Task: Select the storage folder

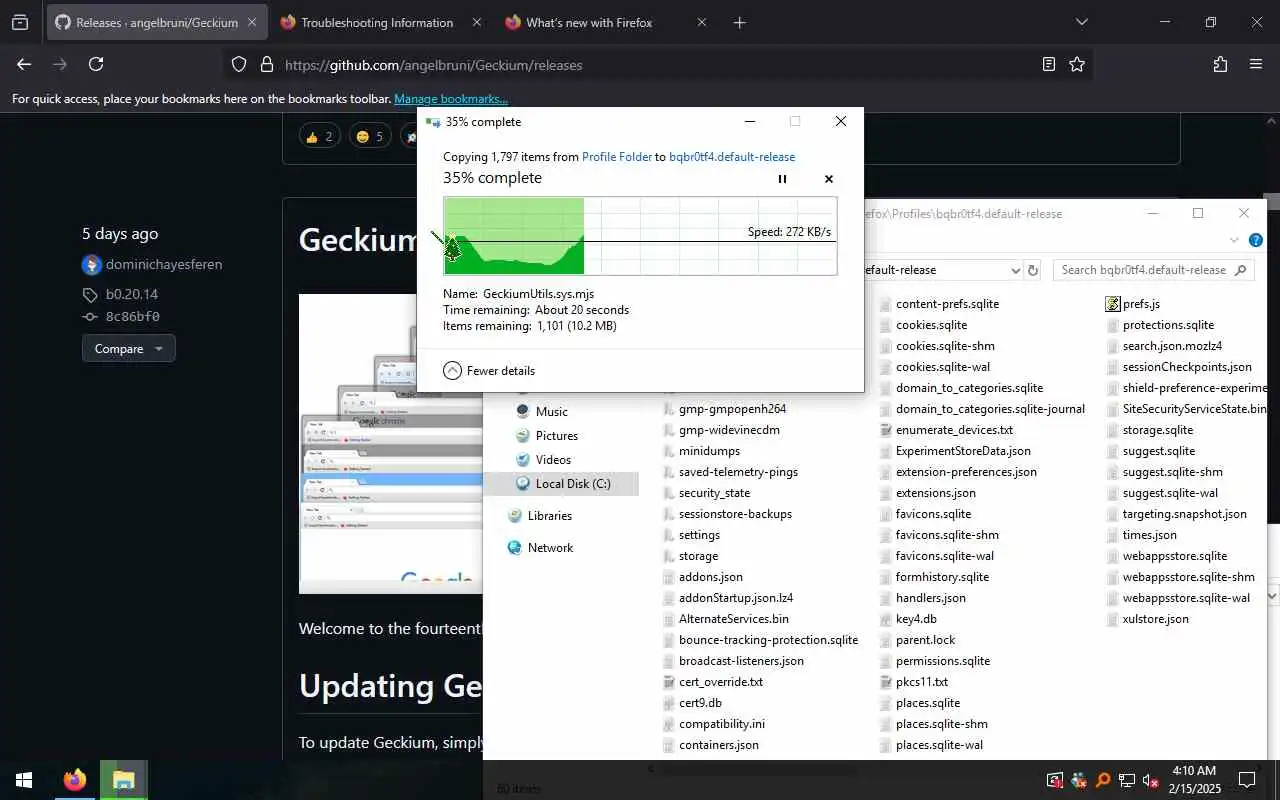Action: pos(690,556)
